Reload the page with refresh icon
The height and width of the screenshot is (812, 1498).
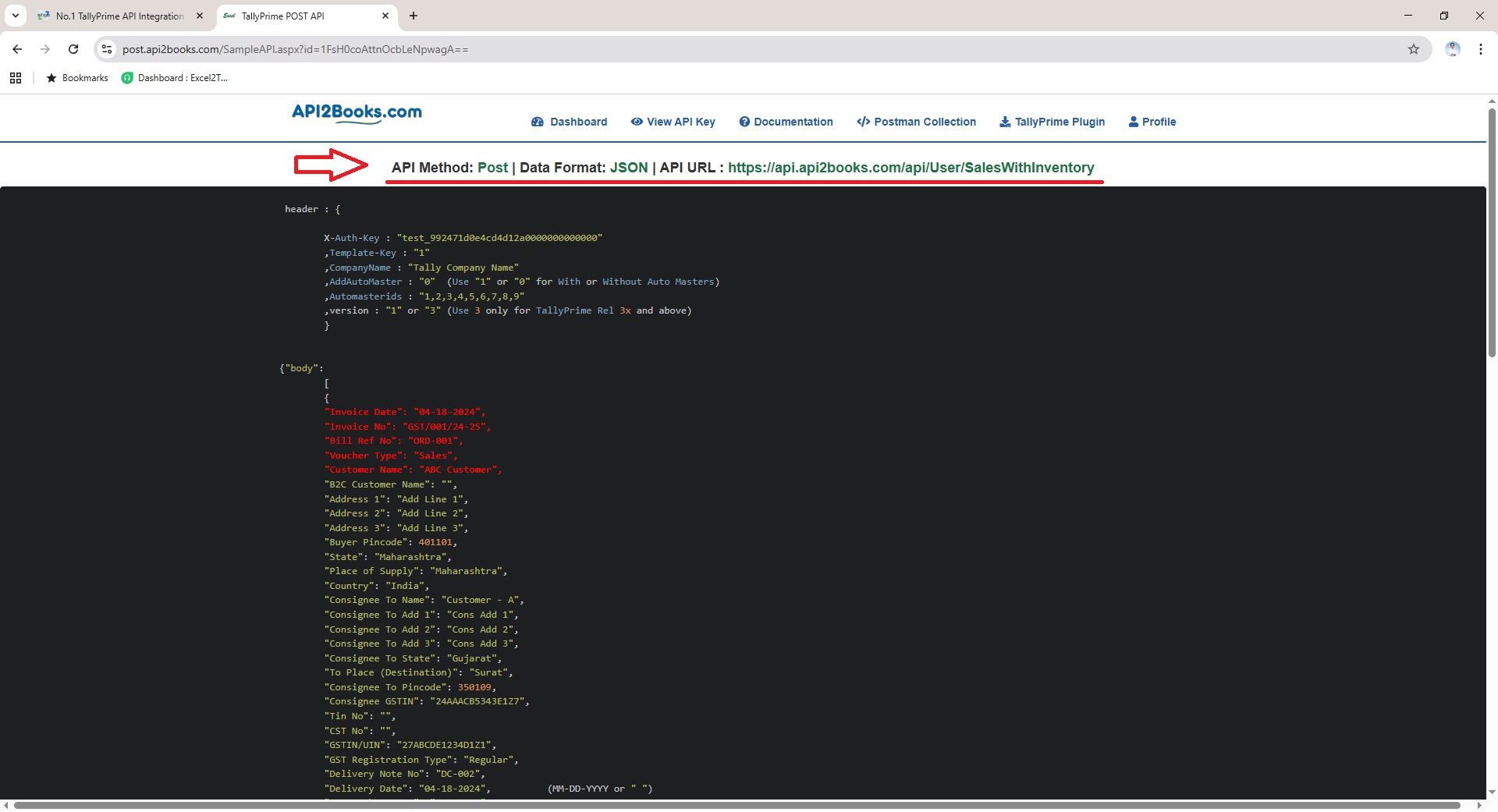point(73,49)
